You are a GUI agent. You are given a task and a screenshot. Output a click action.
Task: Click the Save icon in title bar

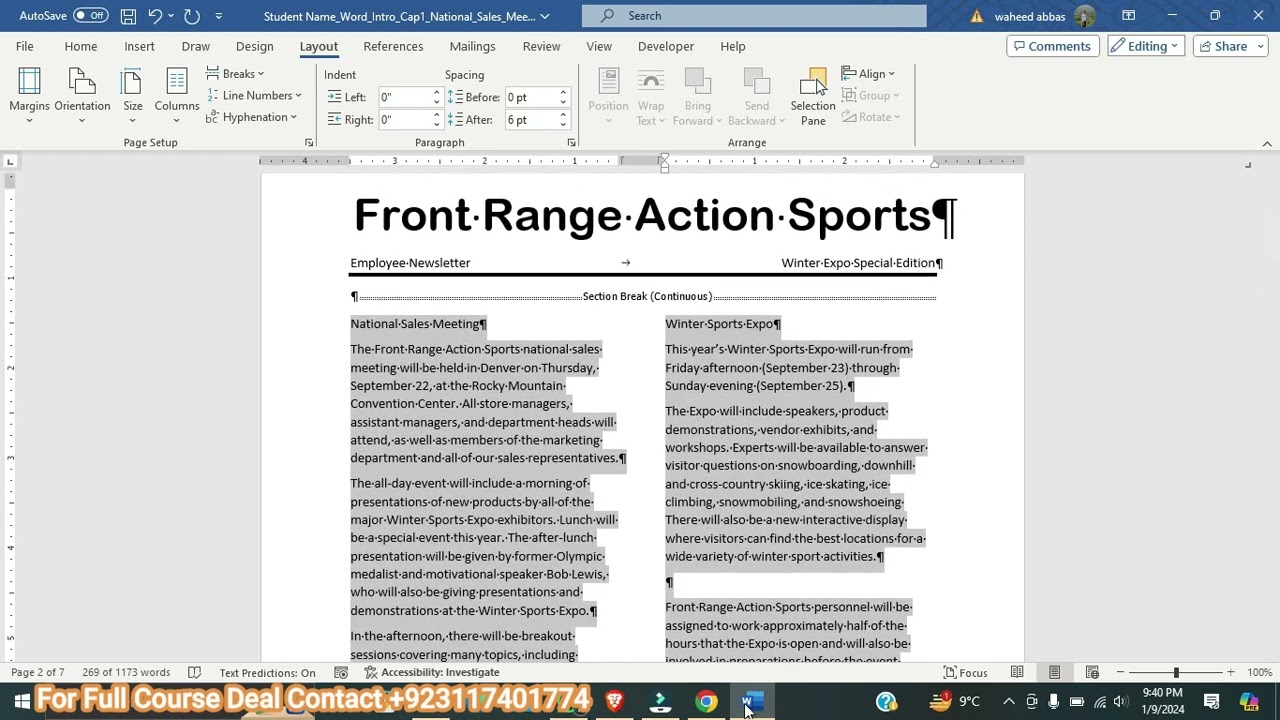click(128, 16)
